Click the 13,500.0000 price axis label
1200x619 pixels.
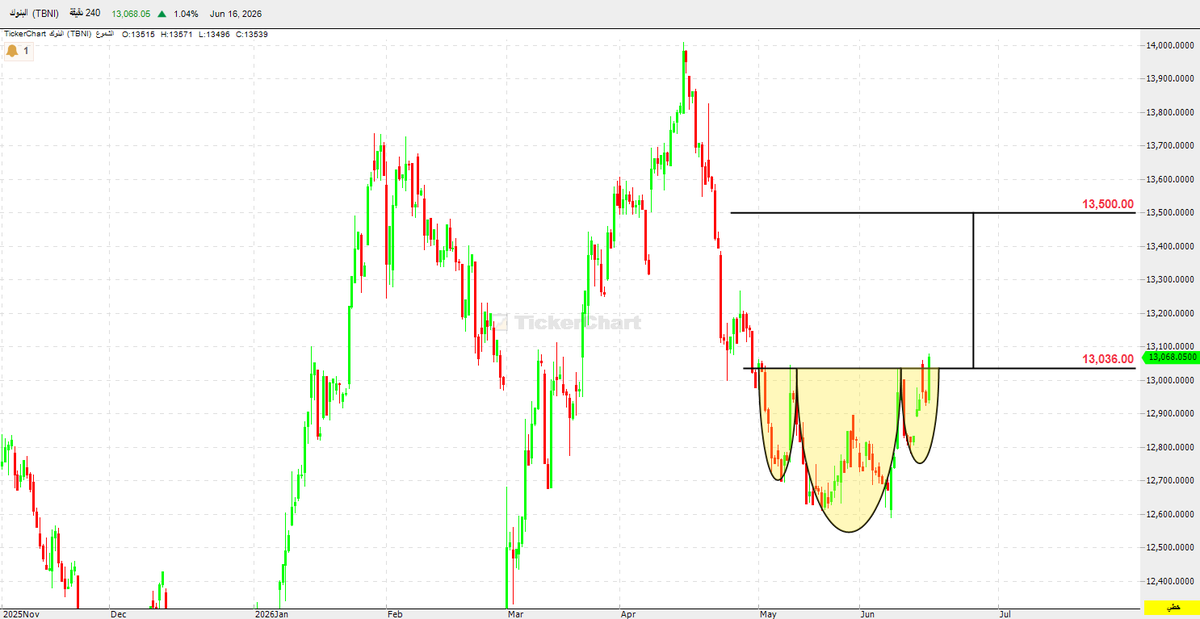pos(1170,213)
